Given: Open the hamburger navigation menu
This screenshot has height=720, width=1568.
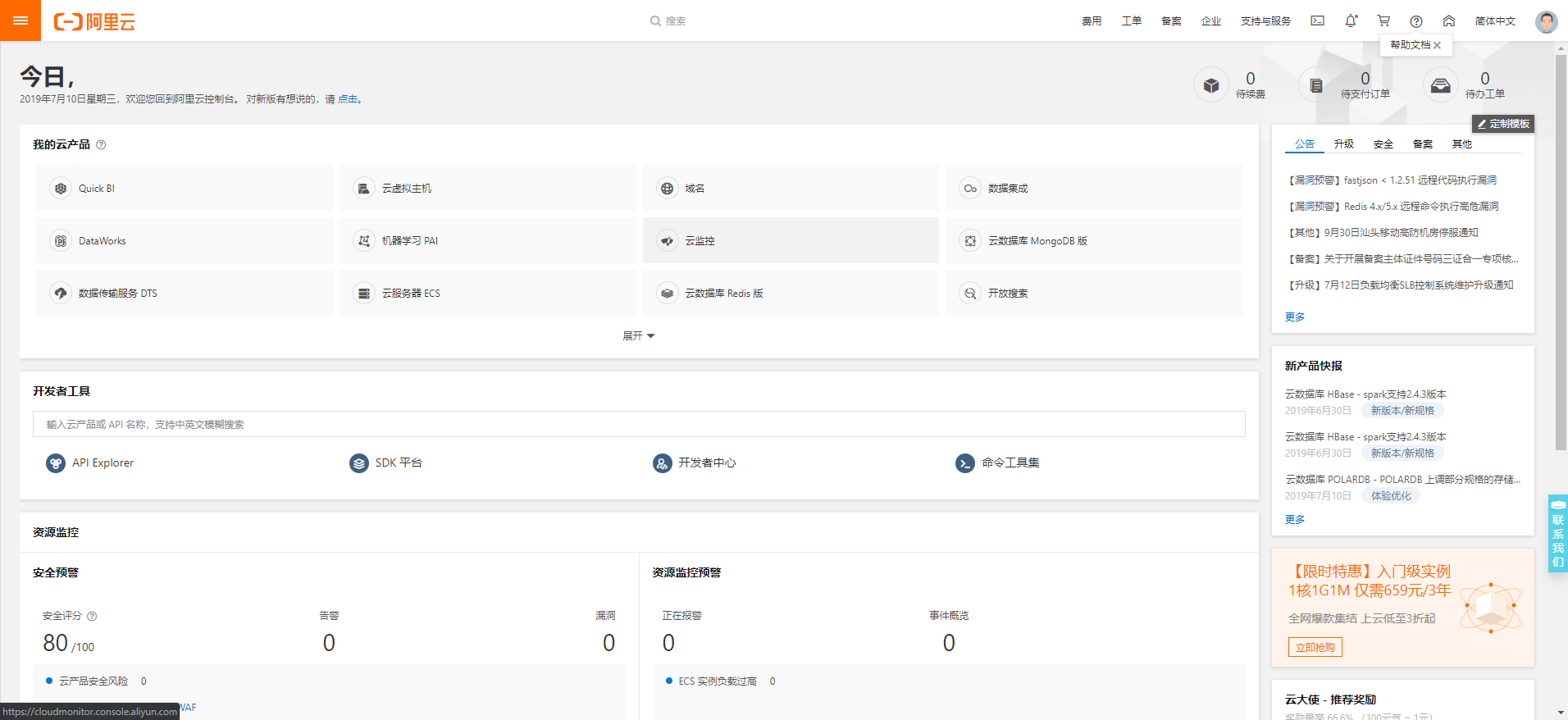Looking at the screenshot, I should (x=21, y=21).
